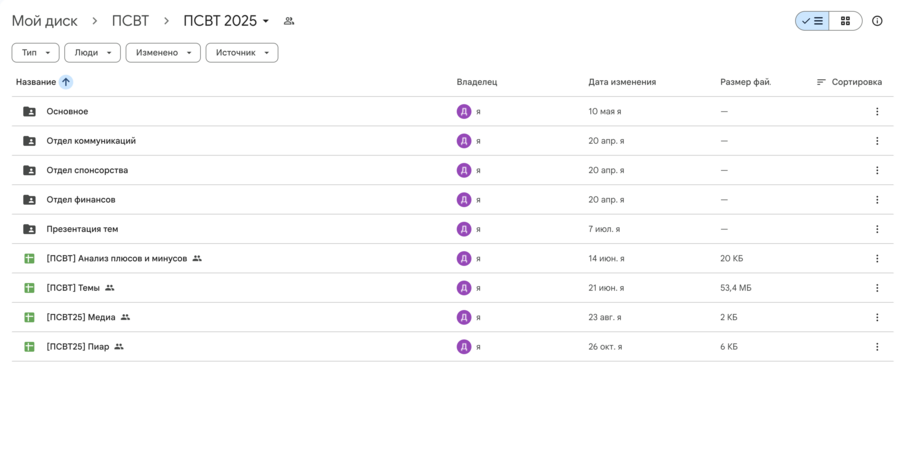Screen dimensions: 900x473
Task: Switch to grid layout view
Action: [x=845, y=21]
